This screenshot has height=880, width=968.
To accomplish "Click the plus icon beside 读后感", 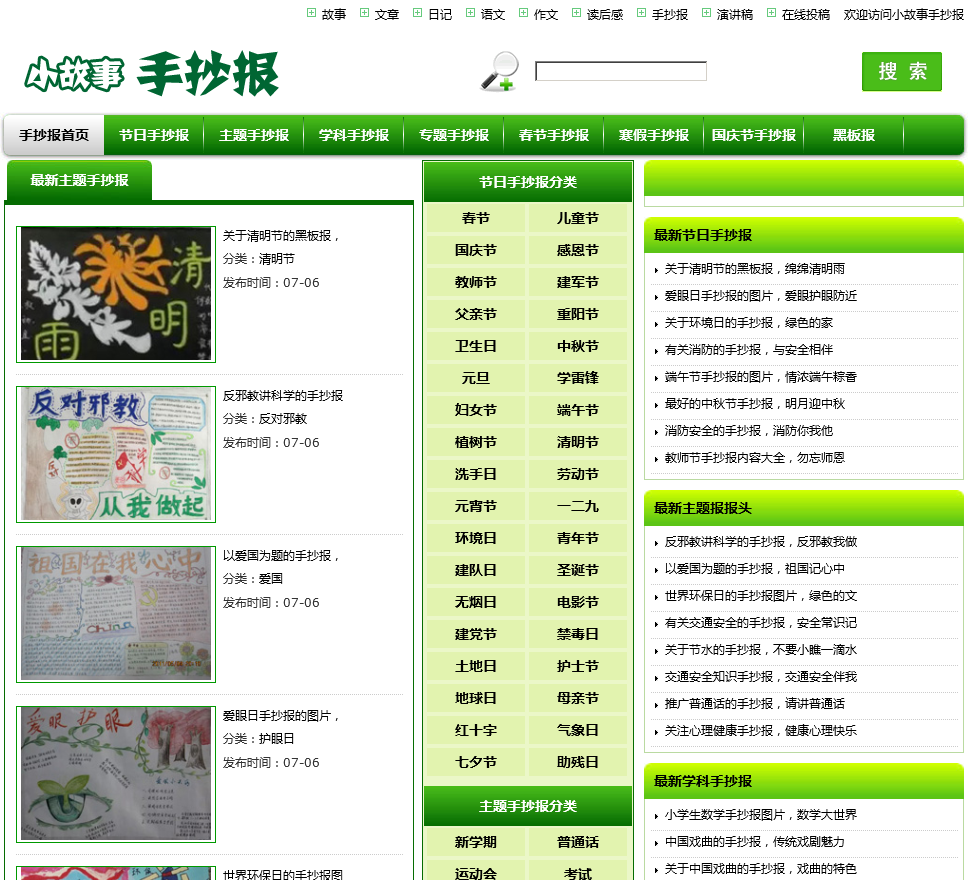I will click(577, 13).
